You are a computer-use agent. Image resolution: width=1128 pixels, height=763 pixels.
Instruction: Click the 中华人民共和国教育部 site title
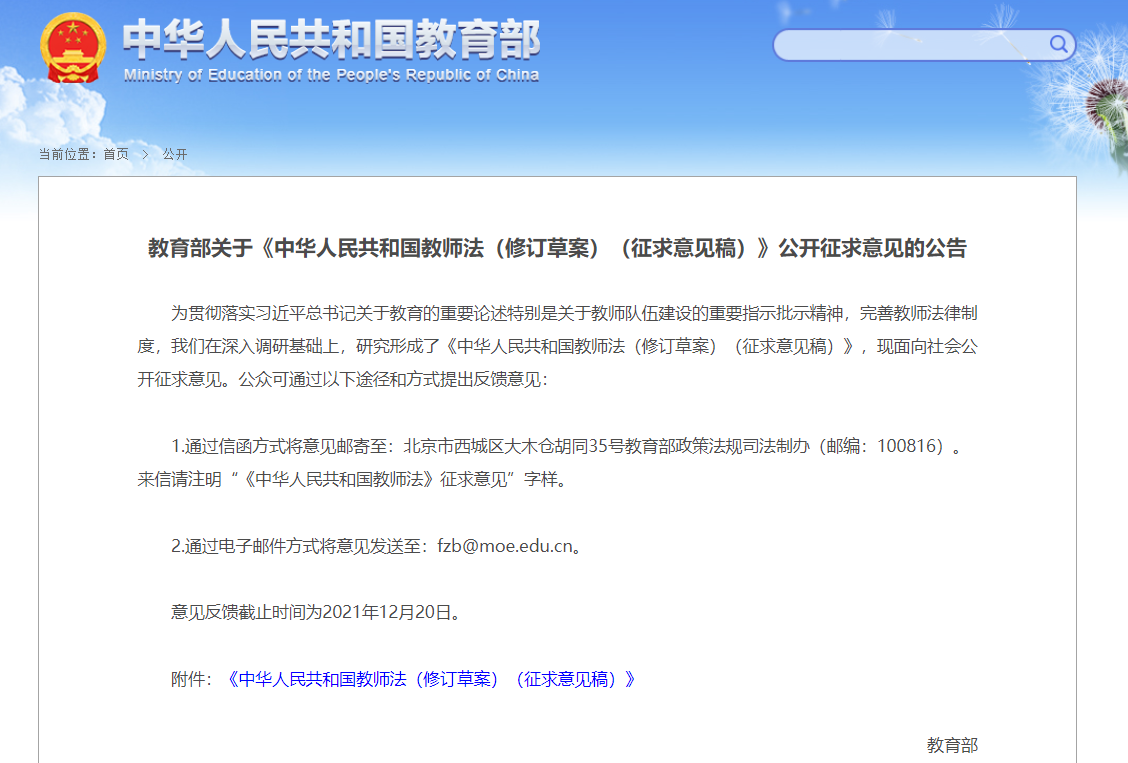coord(332,40)
